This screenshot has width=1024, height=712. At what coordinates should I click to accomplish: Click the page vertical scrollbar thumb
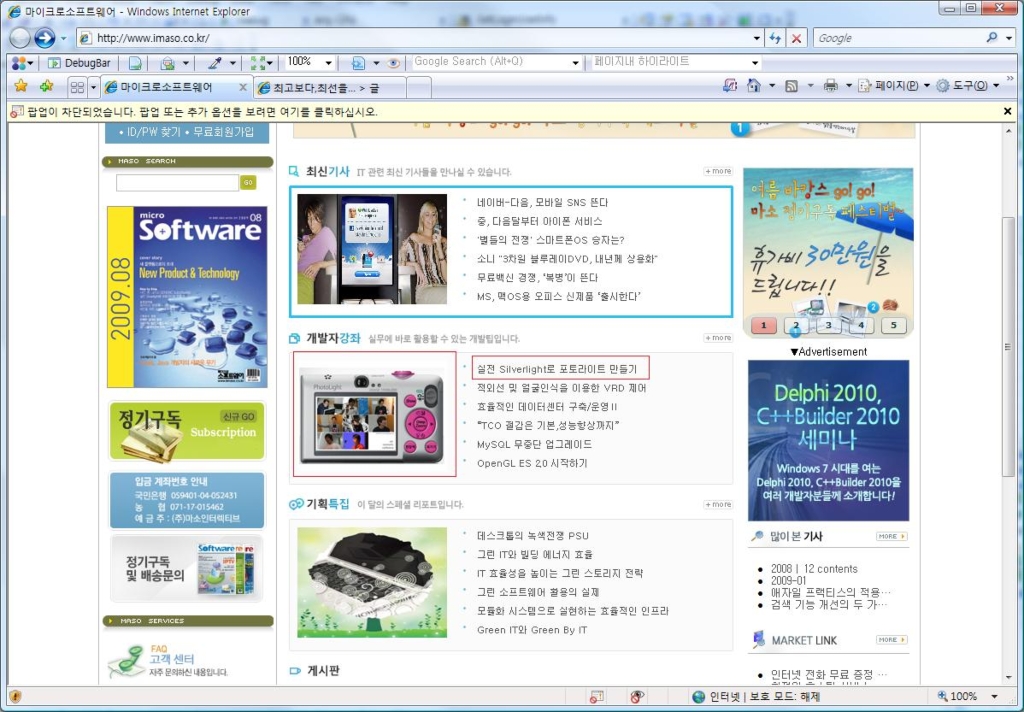tap(1009, 346)
